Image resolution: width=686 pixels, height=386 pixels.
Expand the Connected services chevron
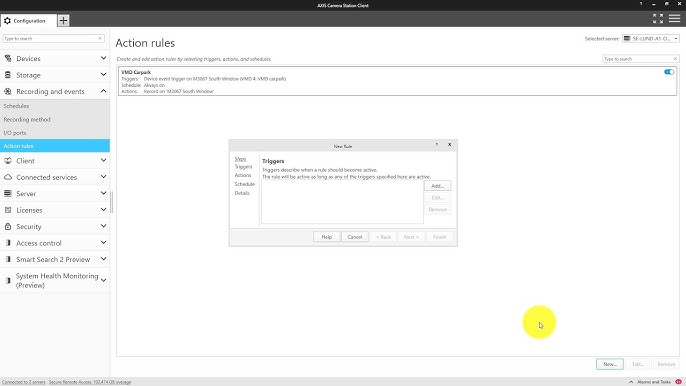click(x=103, y=177)
